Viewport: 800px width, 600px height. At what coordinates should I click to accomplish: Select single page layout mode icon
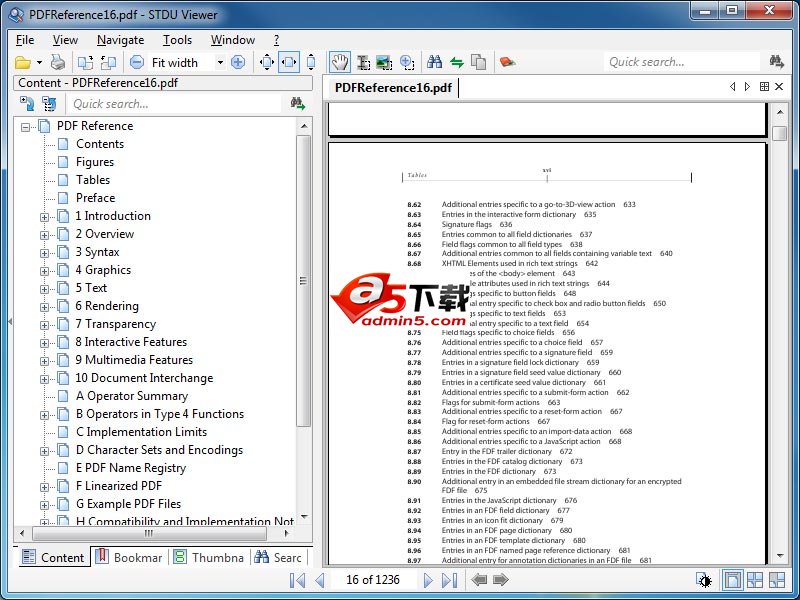[x=732, y=580]
